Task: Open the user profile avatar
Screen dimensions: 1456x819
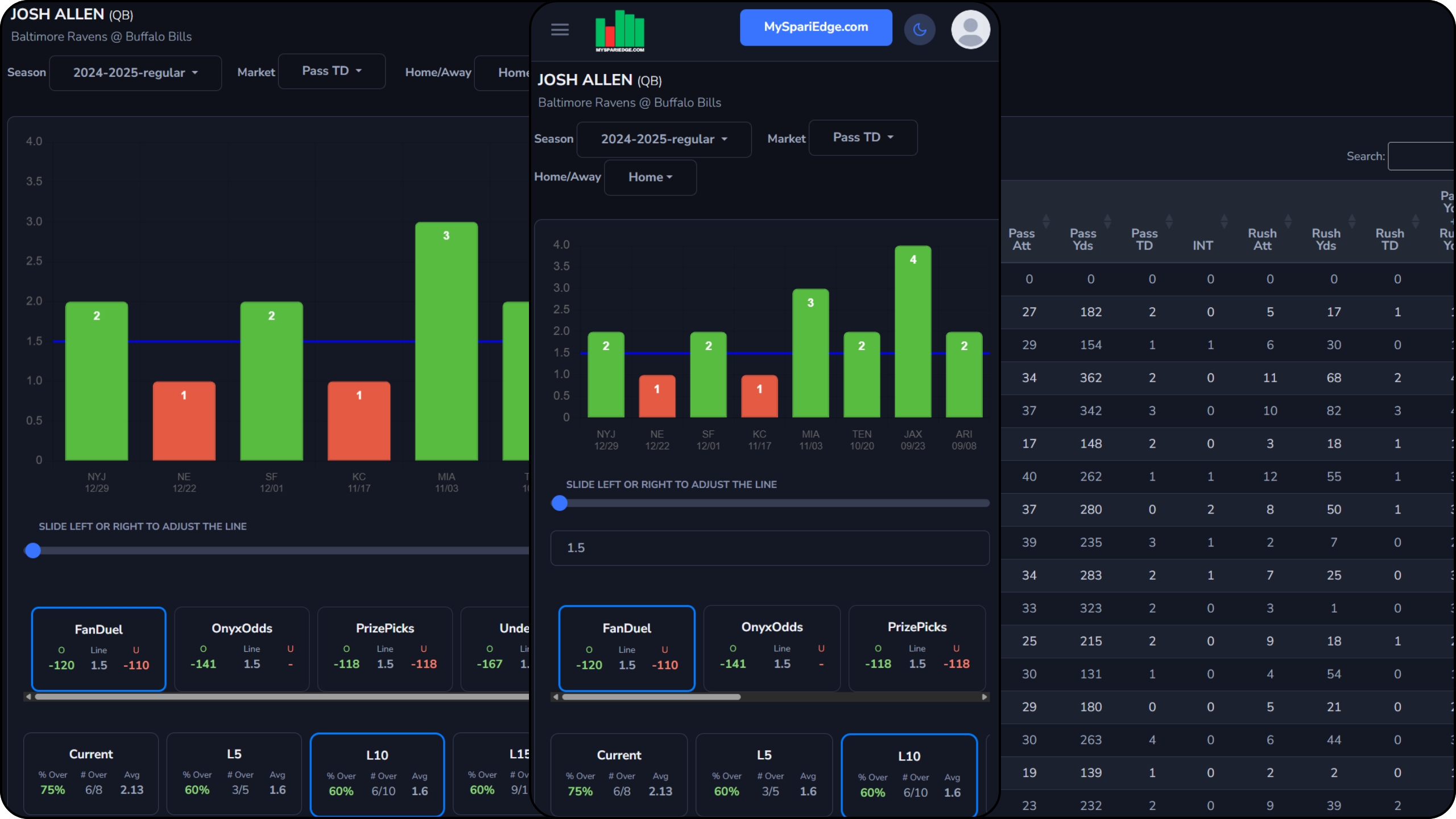Action: click(970, 30)
